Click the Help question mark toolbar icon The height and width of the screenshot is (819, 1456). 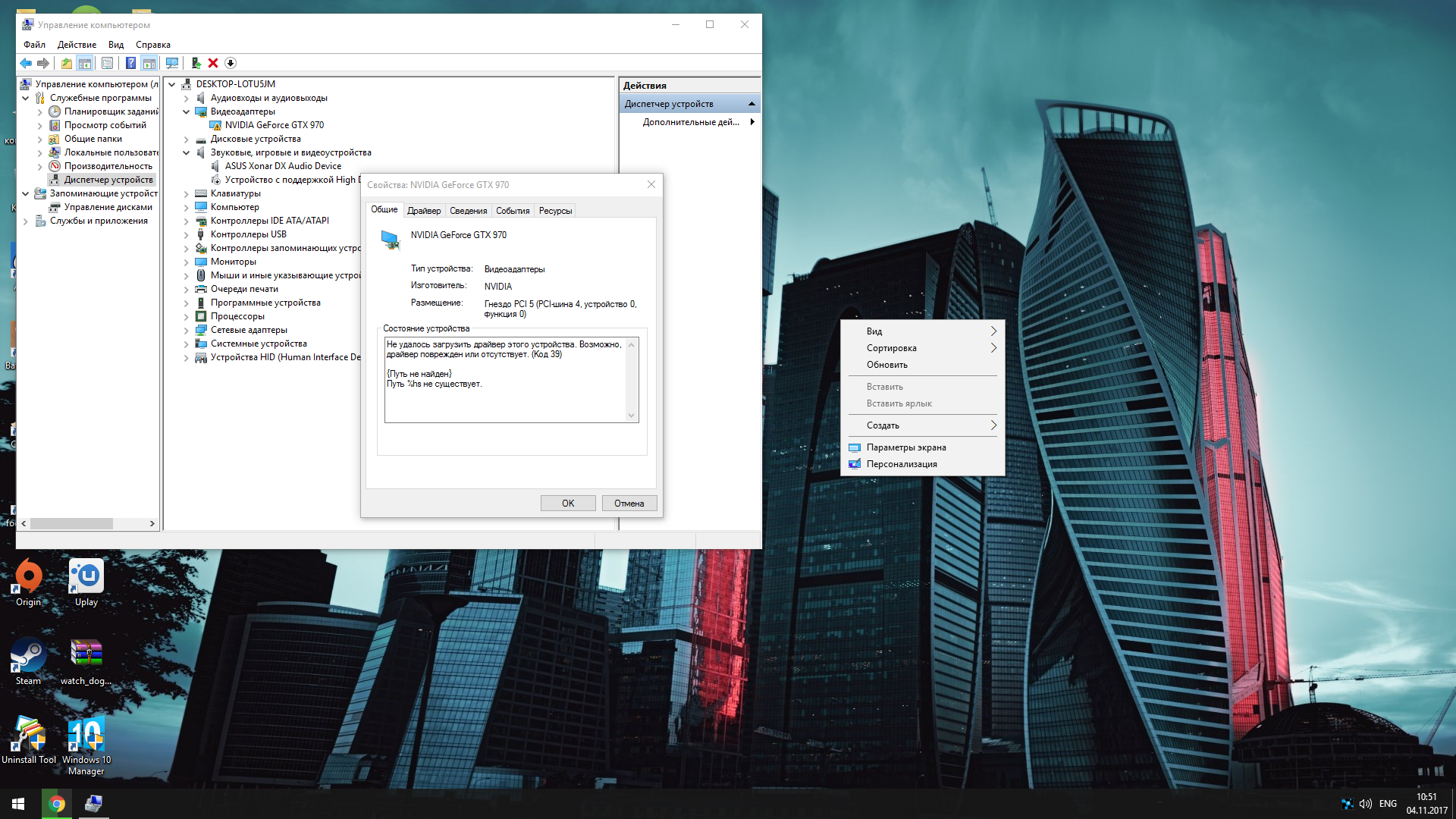[x=130, y=63]
